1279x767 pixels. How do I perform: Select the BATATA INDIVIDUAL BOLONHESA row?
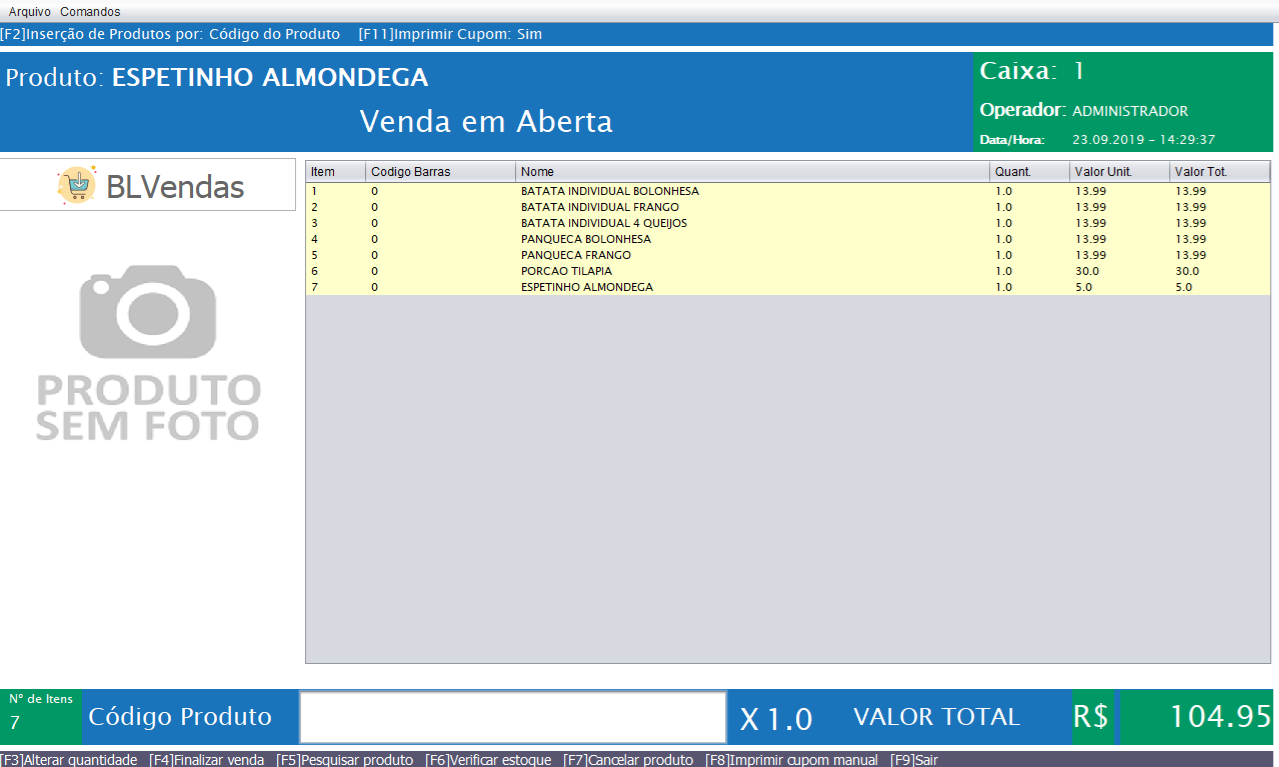(609, 191)
